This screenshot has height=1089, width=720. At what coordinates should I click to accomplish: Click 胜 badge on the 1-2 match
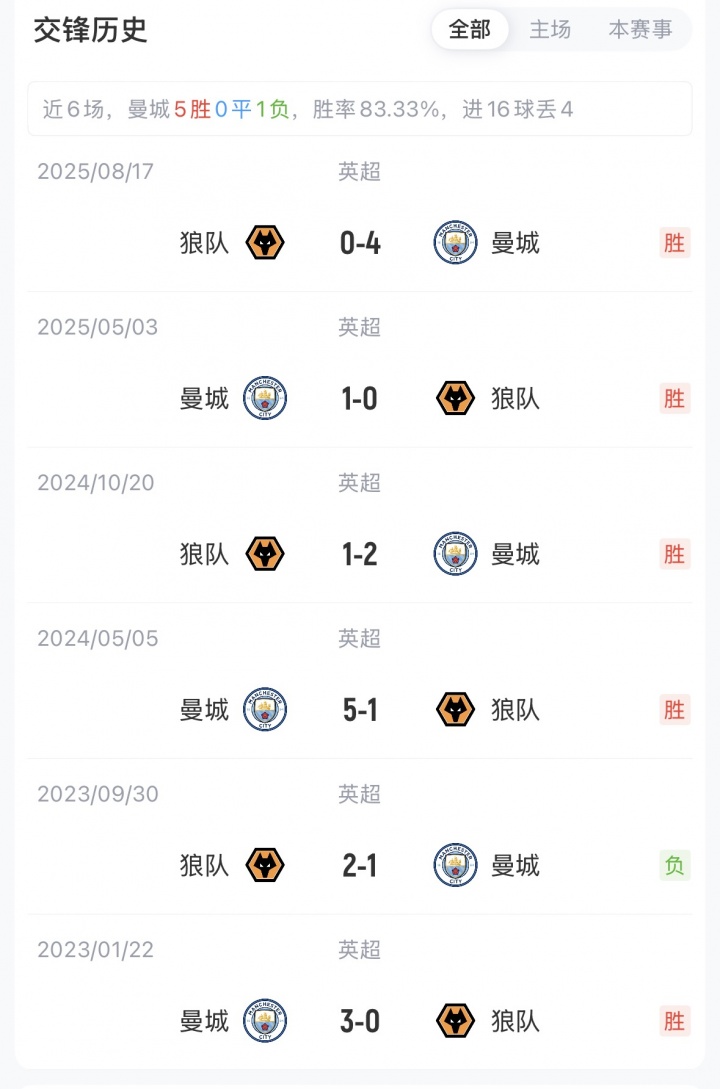tap(675, 554)
